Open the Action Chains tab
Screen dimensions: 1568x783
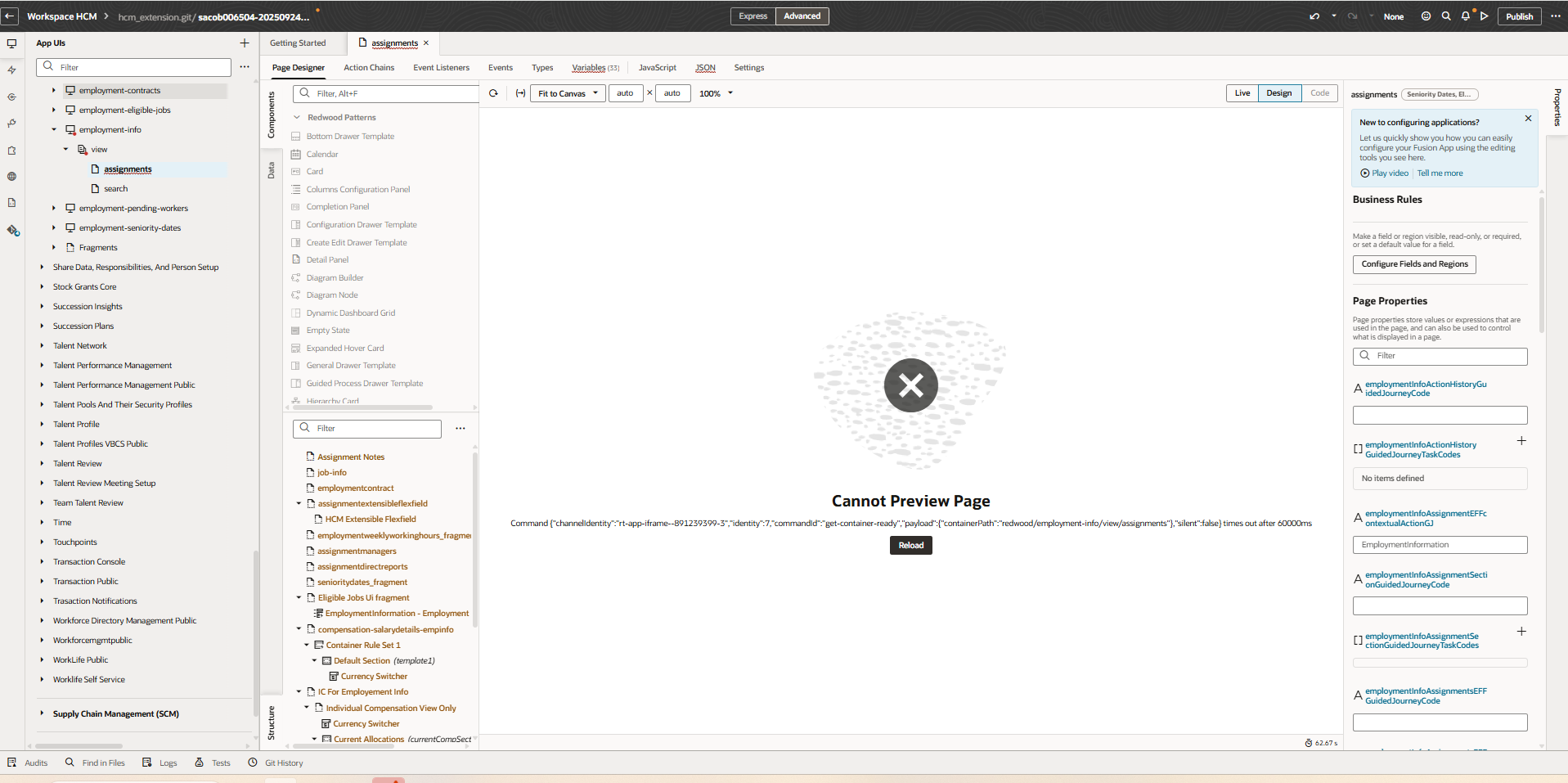coord(369,68)
